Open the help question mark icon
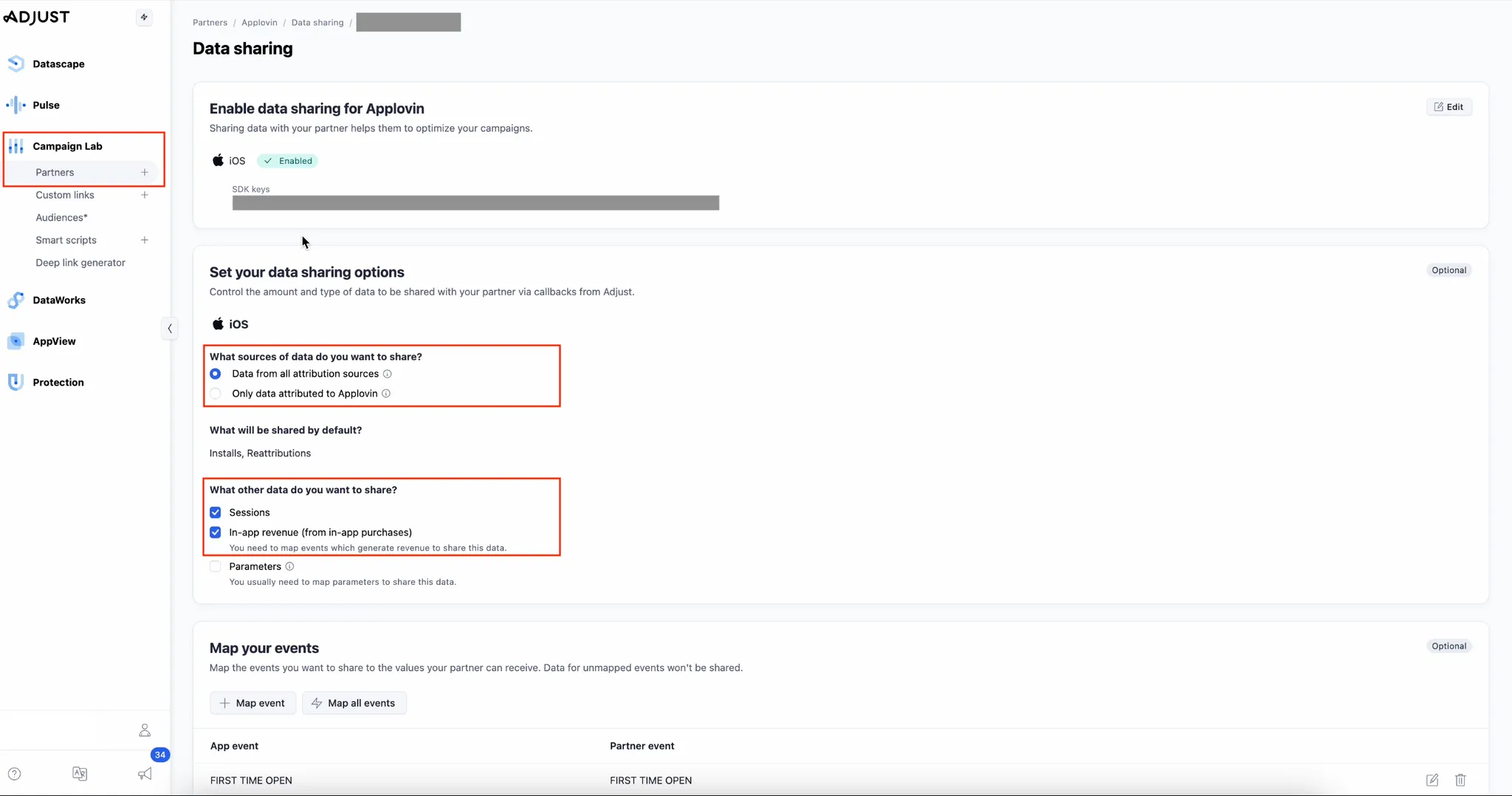The height and width of the screenshot is (796, 1512). (x=14, y=774)
